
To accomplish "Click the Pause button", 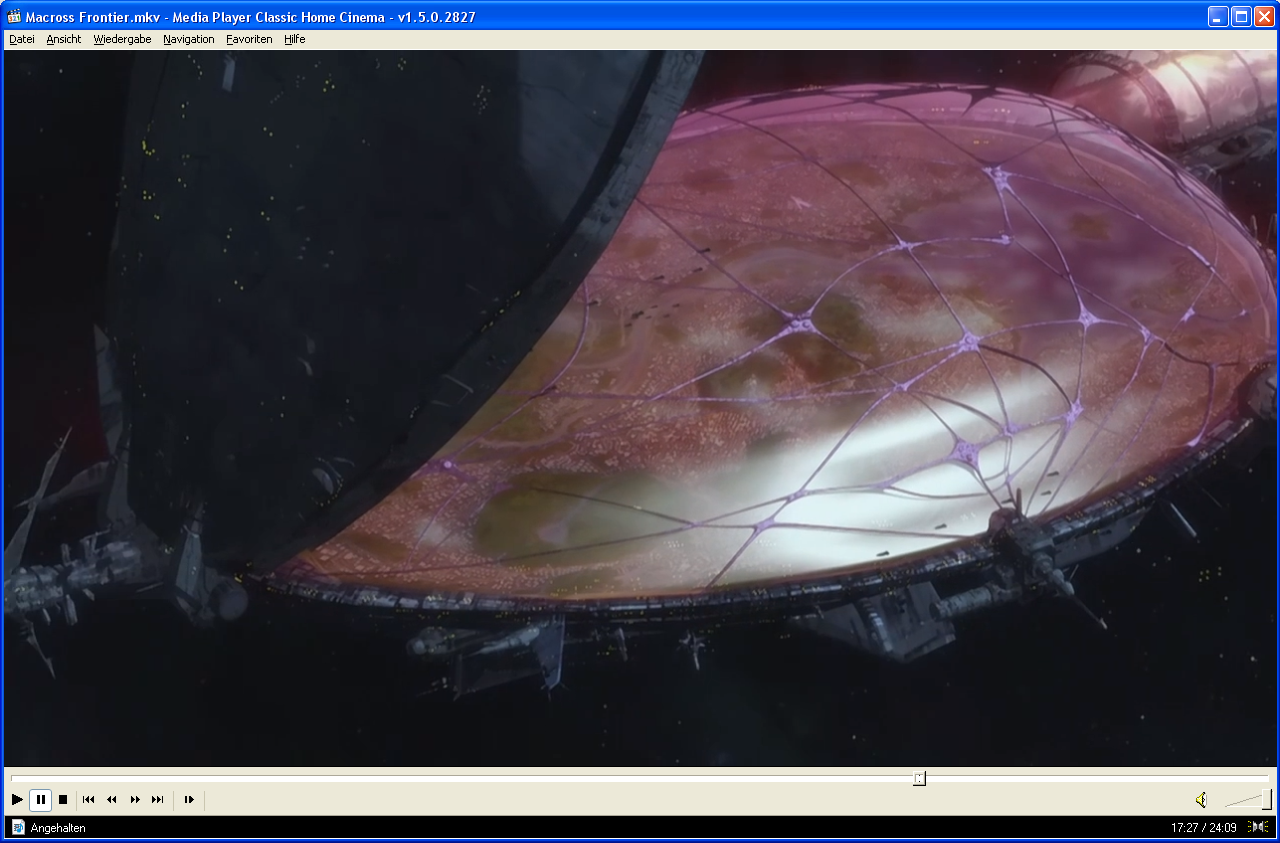I will pyautogui.click(x=40, y=800).
